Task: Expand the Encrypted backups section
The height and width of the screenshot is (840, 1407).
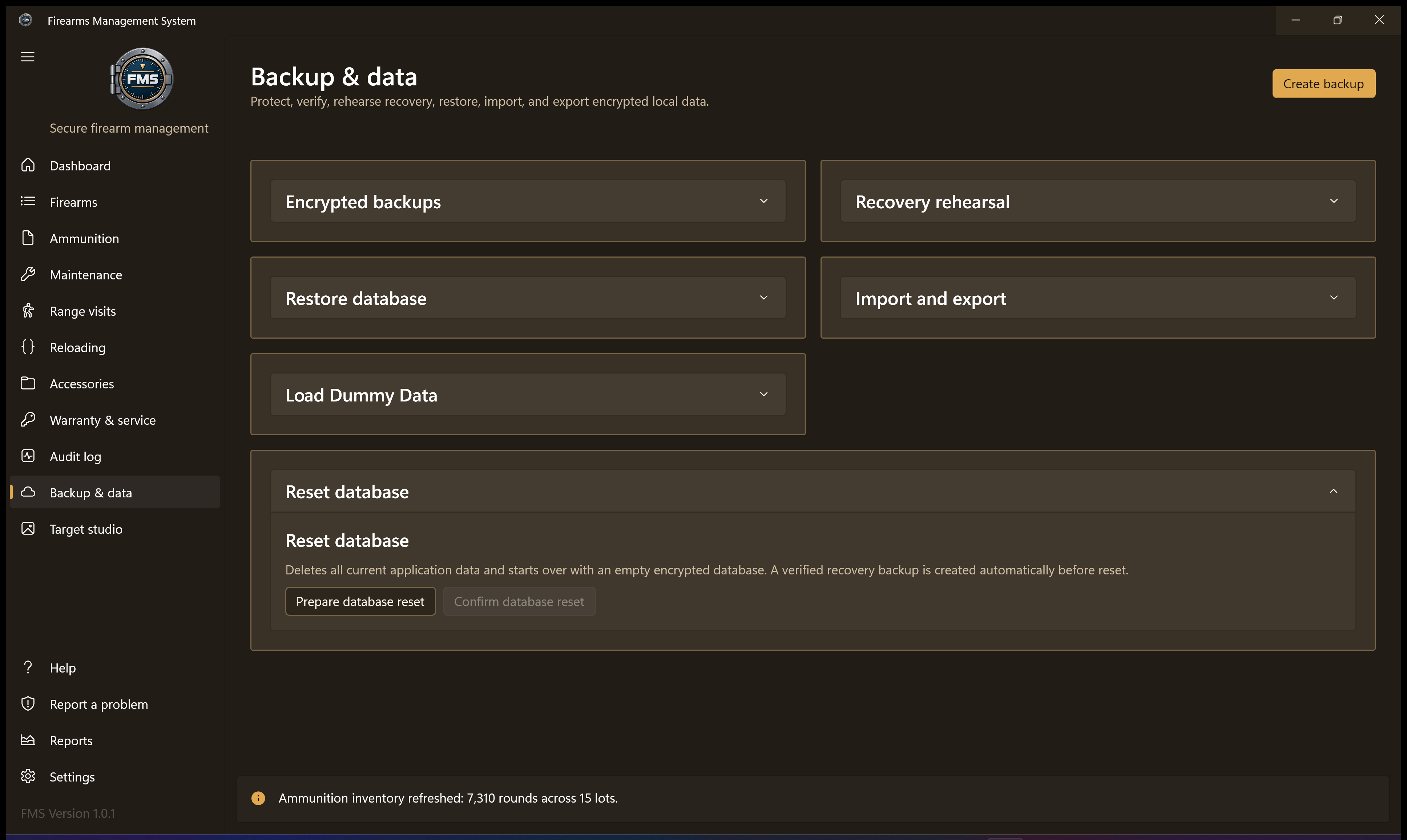Action: click(x=528, y=202)
